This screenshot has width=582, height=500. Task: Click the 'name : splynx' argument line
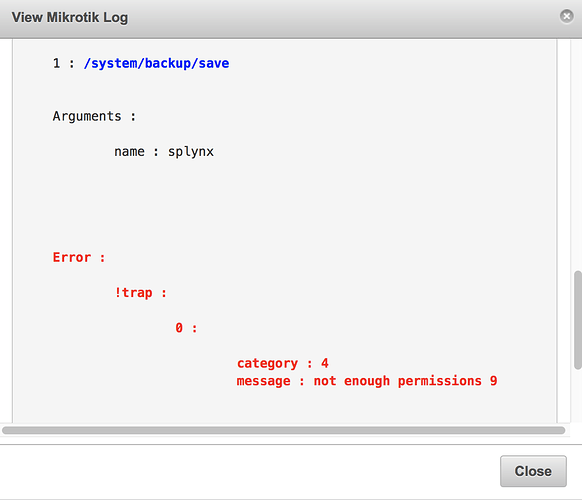(x=164, y=152)
